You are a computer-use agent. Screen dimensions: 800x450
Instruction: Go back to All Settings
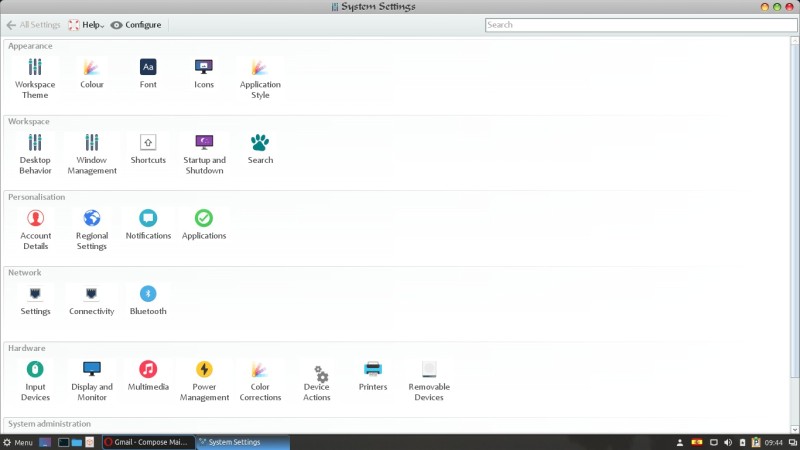[34, 24]
